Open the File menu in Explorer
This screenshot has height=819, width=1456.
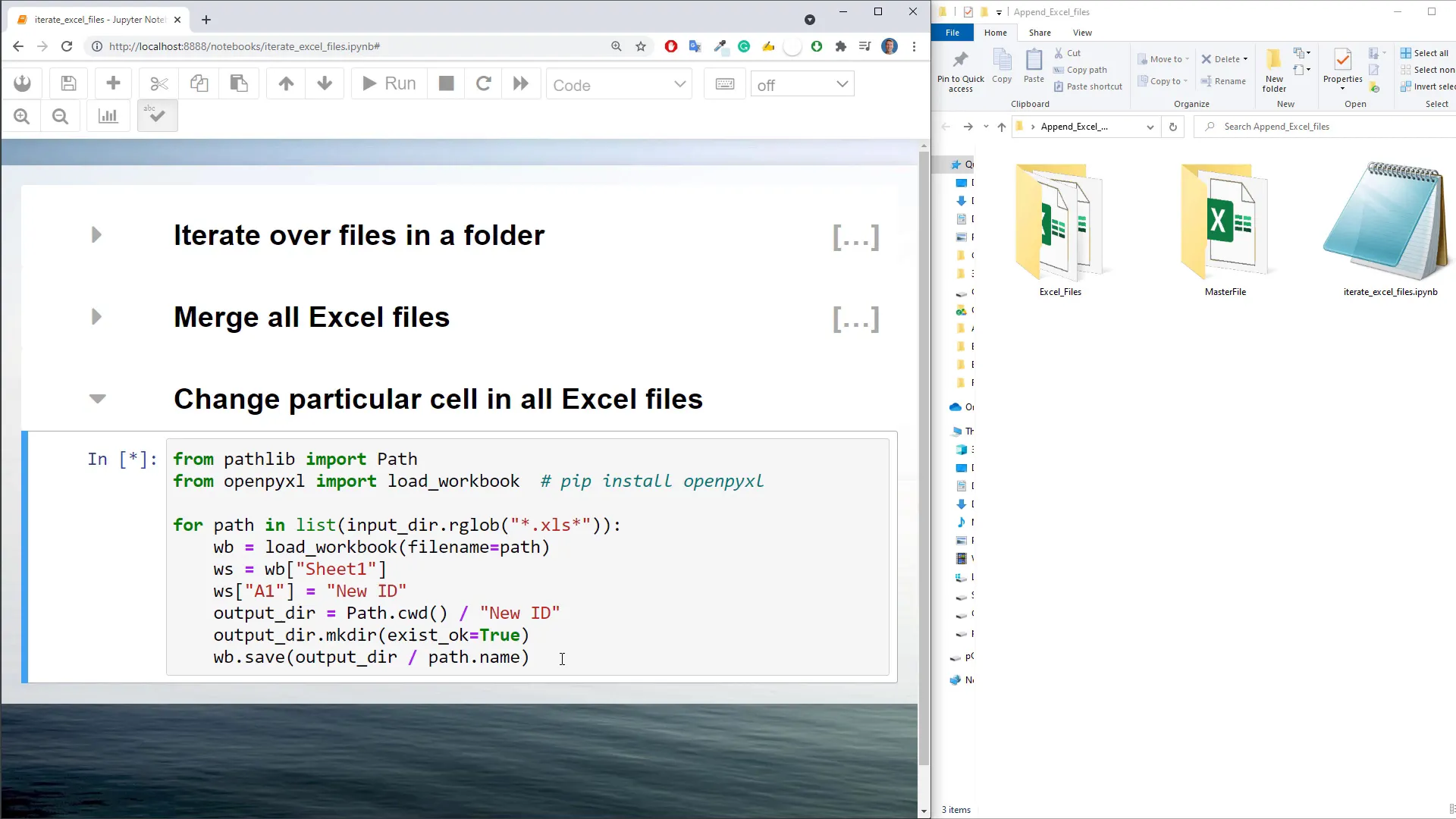click(952, 33)
